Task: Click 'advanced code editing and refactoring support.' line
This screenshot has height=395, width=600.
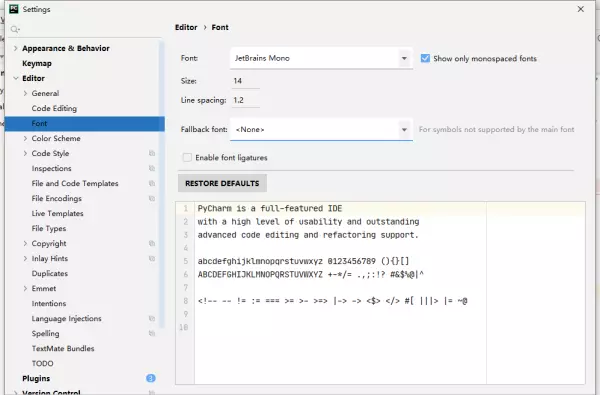Action: [308, 235]
